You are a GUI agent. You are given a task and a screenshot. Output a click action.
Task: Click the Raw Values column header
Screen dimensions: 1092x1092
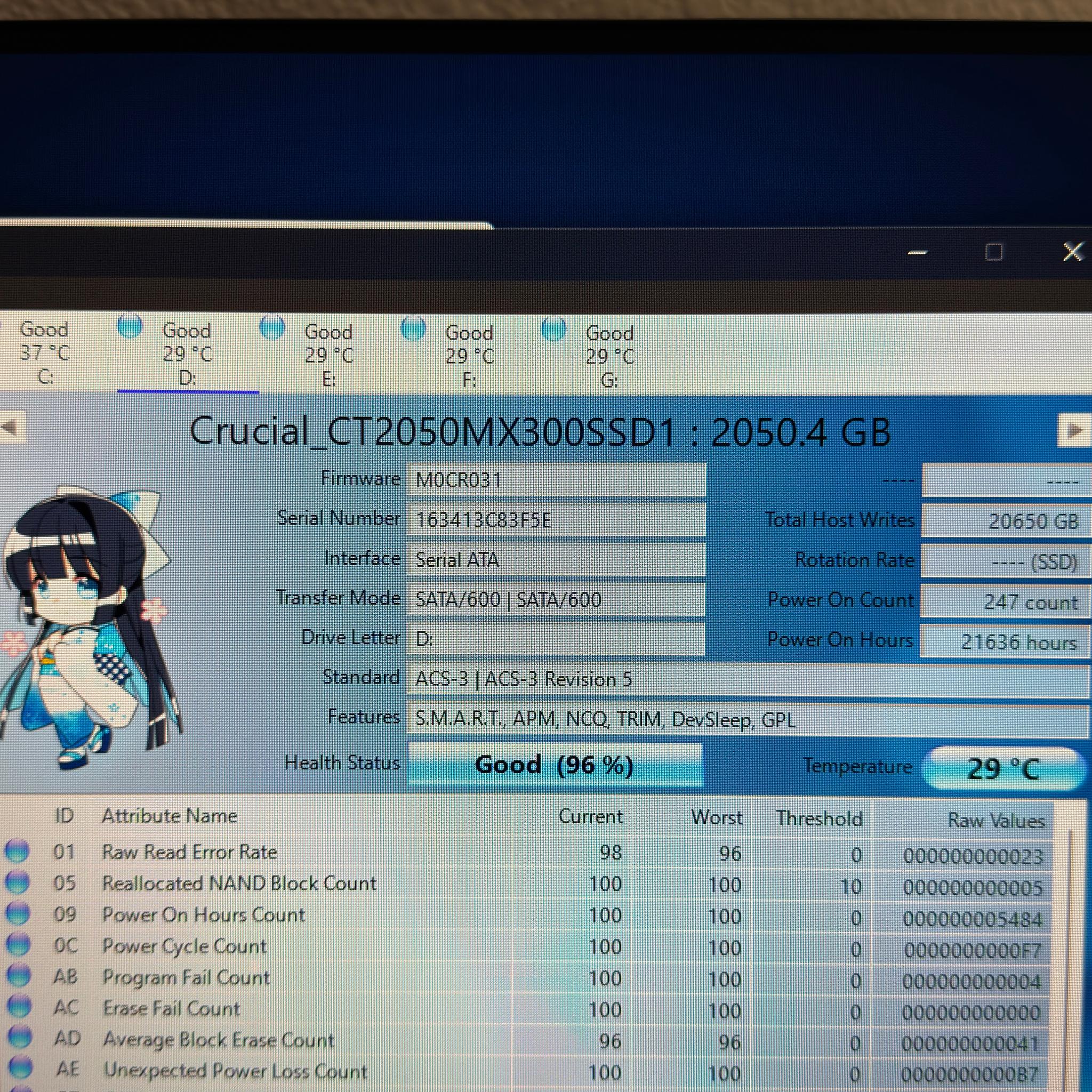tap(996, 821)
